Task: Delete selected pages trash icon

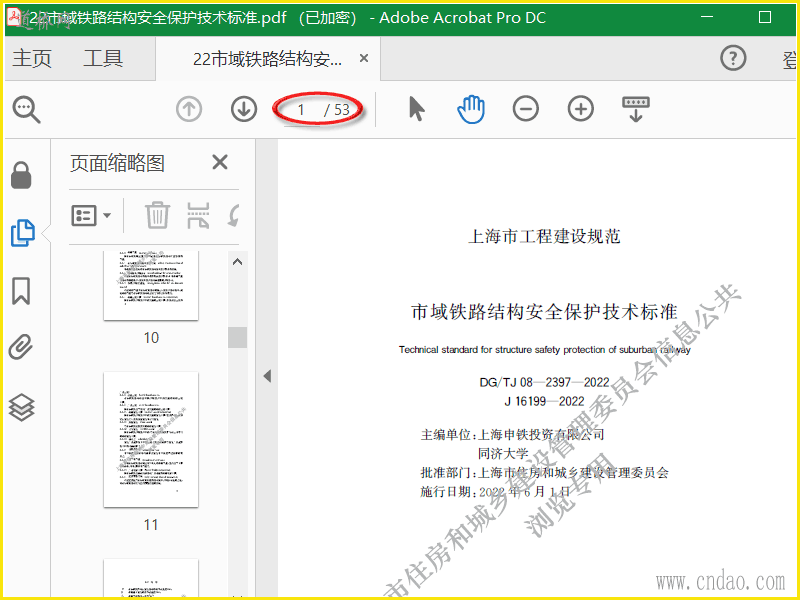Action: click(157, 215)
